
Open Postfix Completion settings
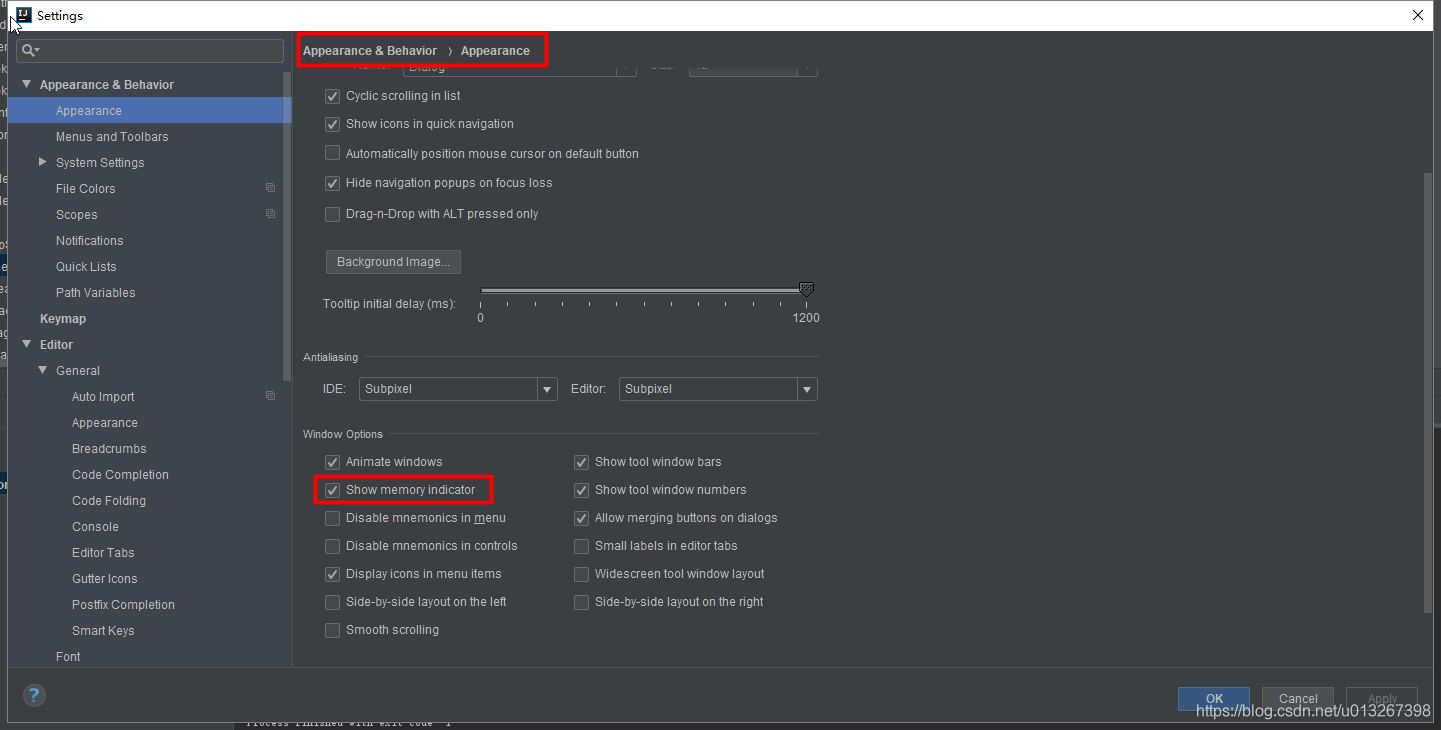point(123,605)
